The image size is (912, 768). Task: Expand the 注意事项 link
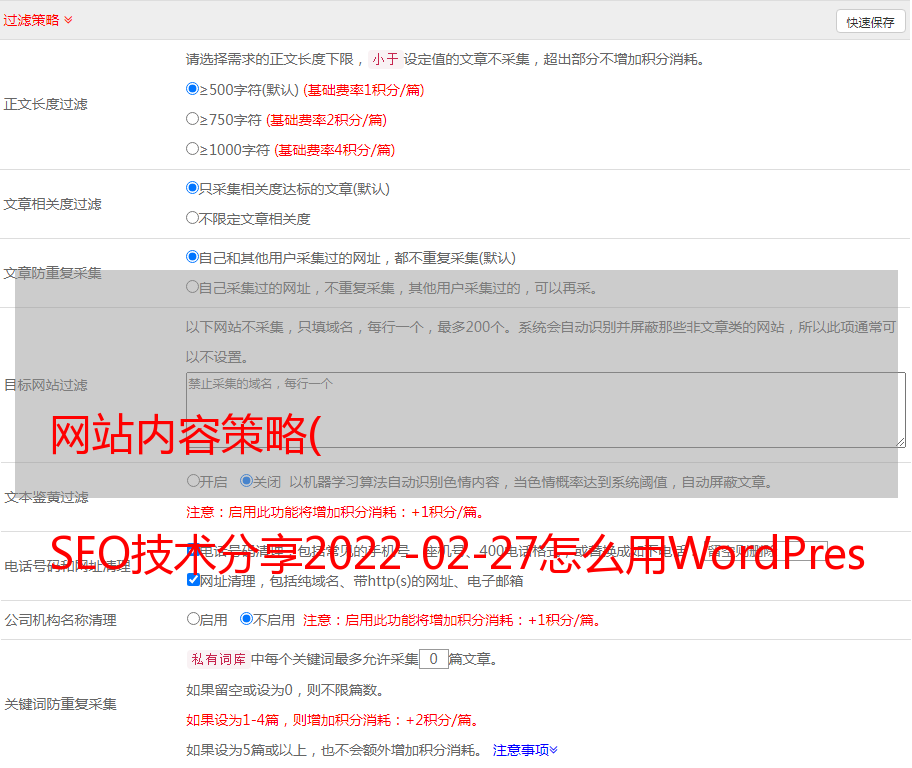[x=525, y=750]
